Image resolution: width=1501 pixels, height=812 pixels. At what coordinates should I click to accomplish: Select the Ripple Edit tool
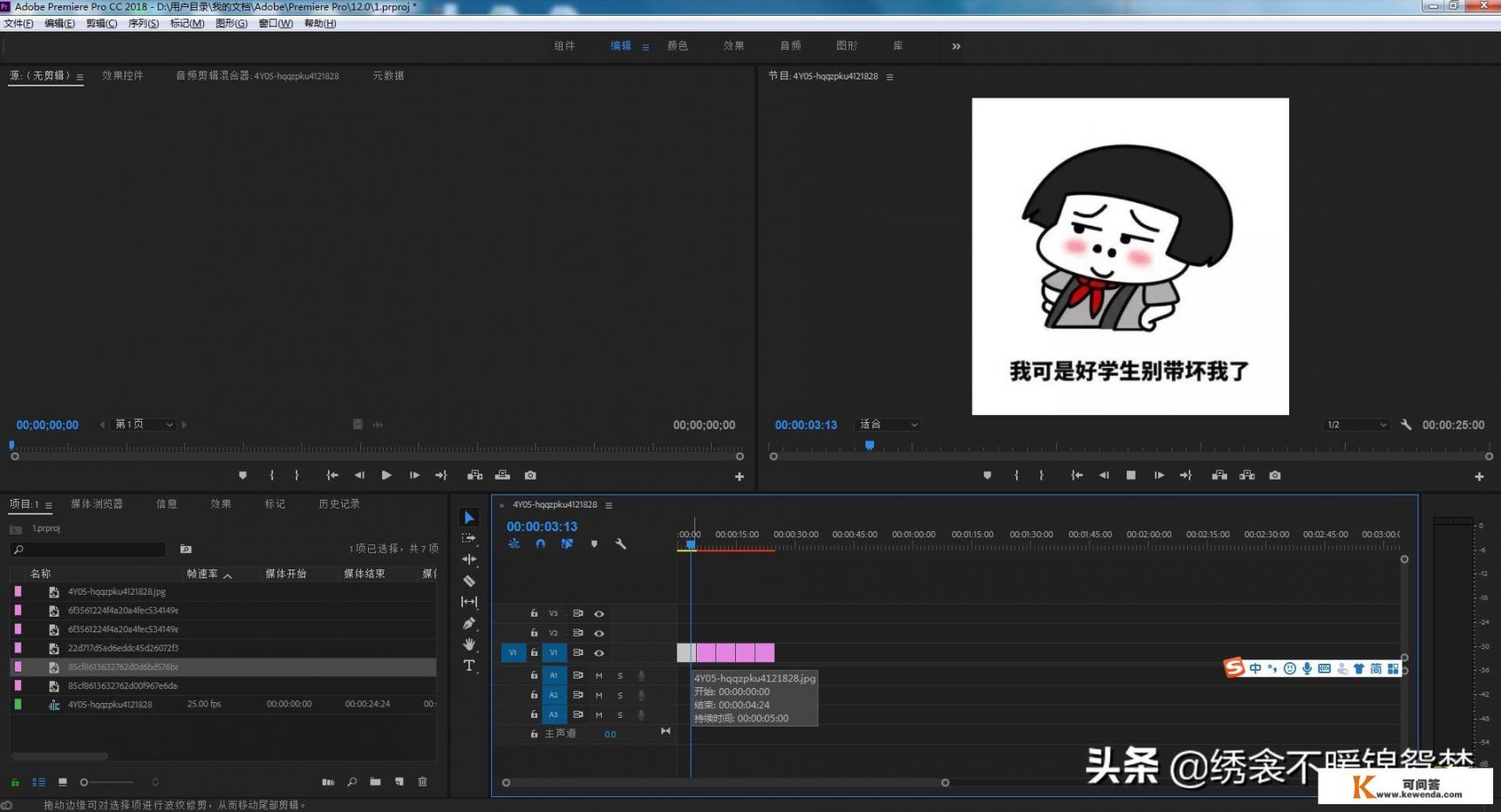click(469, 559)
